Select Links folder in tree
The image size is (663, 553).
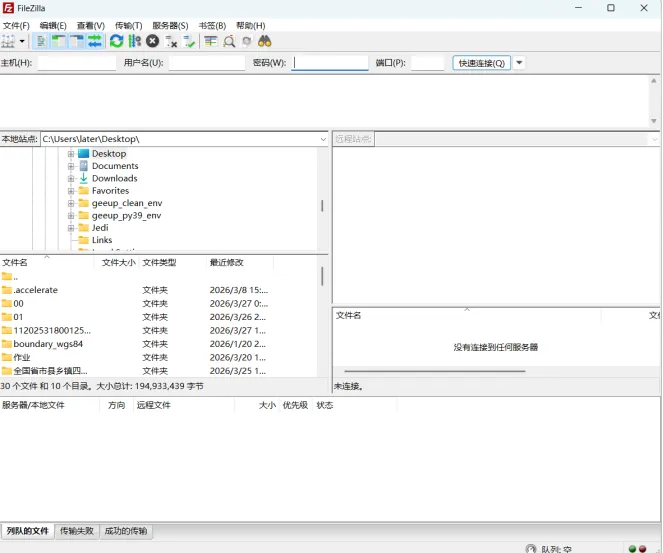[102, 240]
